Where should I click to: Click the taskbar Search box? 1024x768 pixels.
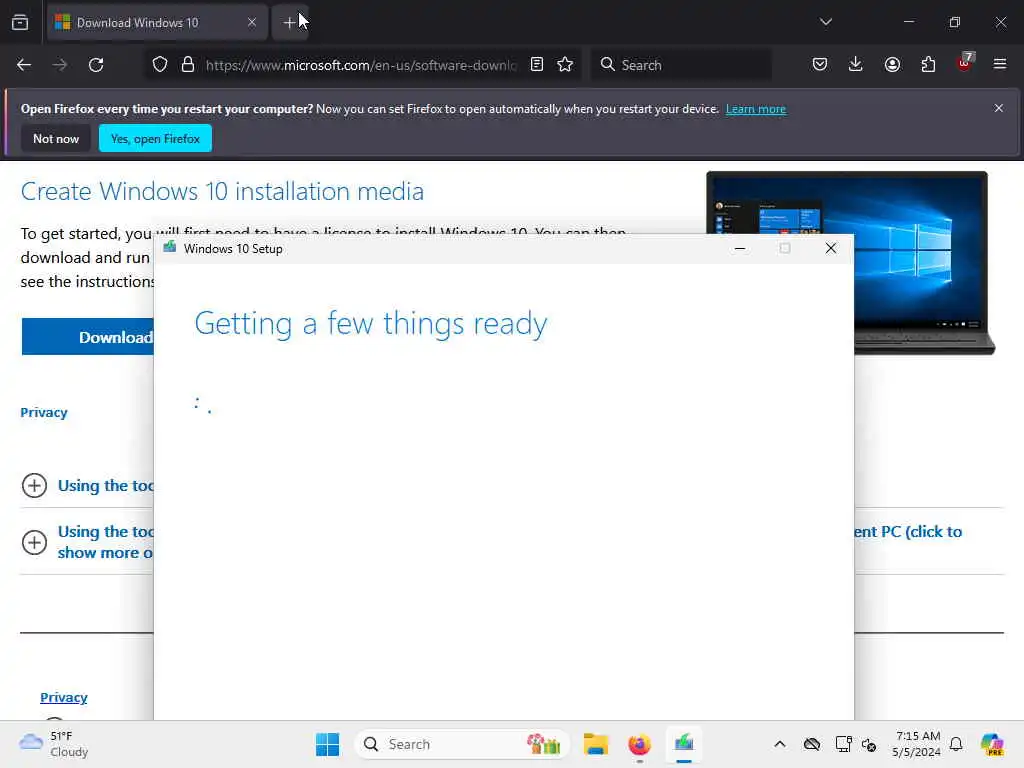pos(462,744)
